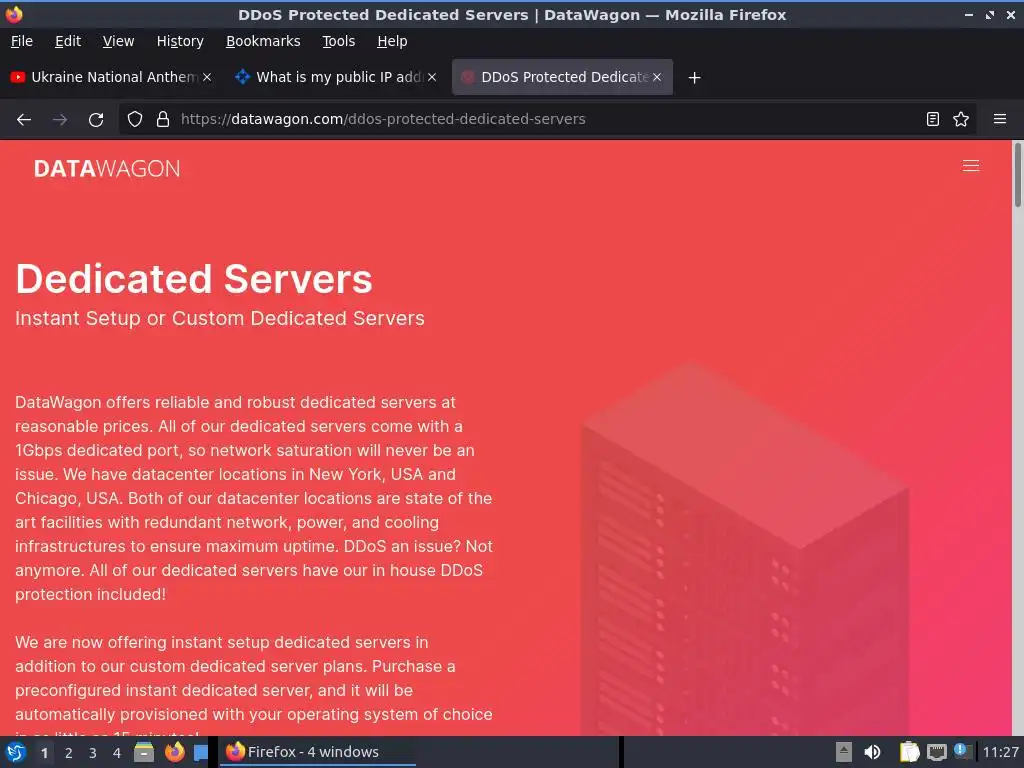This screenshot has width=1024, height=768.
Task: Open the Edit menu
Action: [68, 41]
